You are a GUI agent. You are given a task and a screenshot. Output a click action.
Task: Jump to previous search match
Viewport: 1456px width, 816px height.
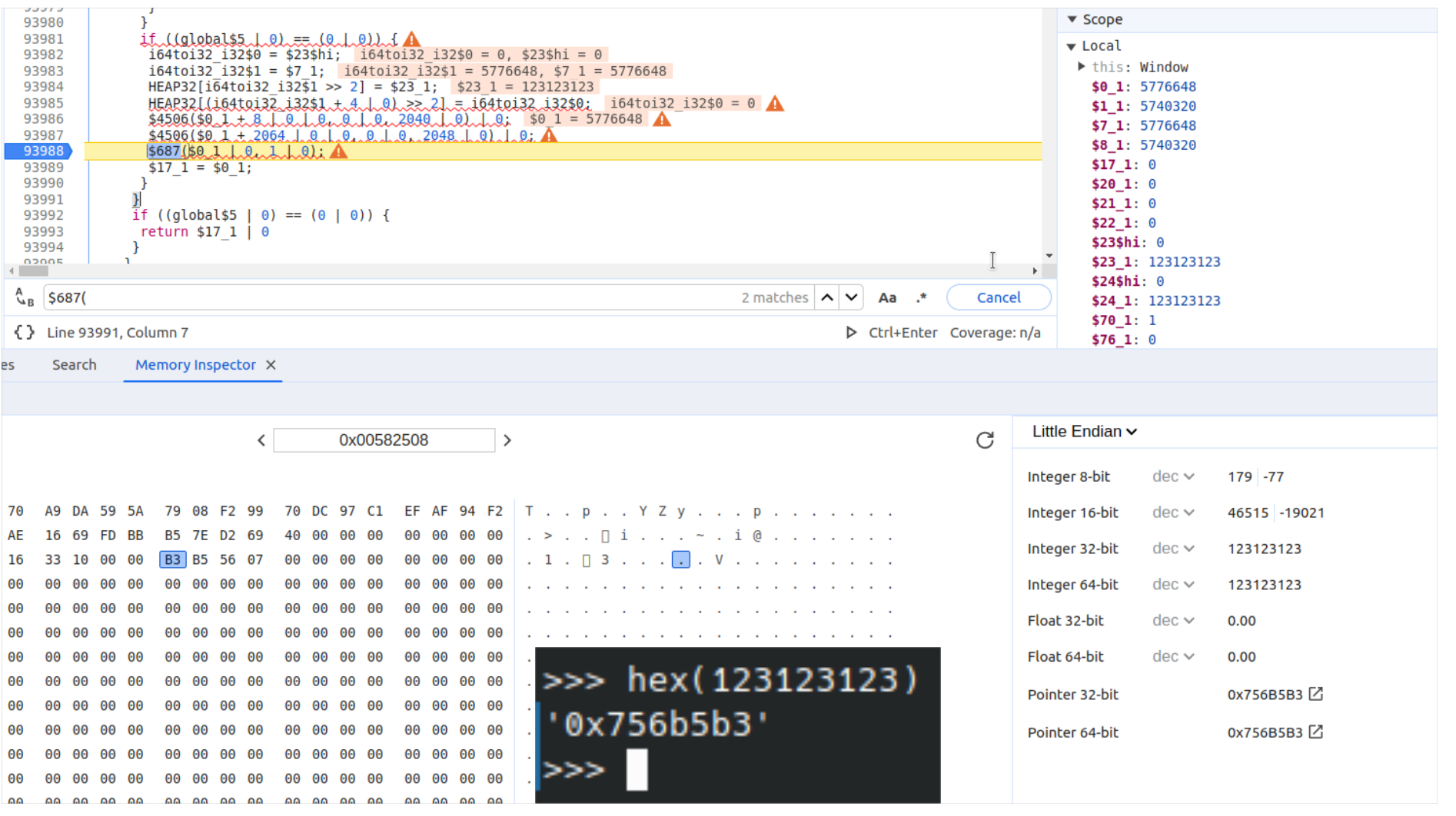click(x=827, y=297)
